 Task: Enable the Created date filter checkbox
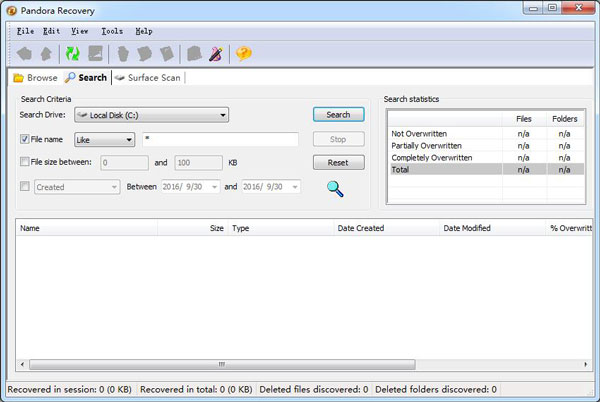24,186
